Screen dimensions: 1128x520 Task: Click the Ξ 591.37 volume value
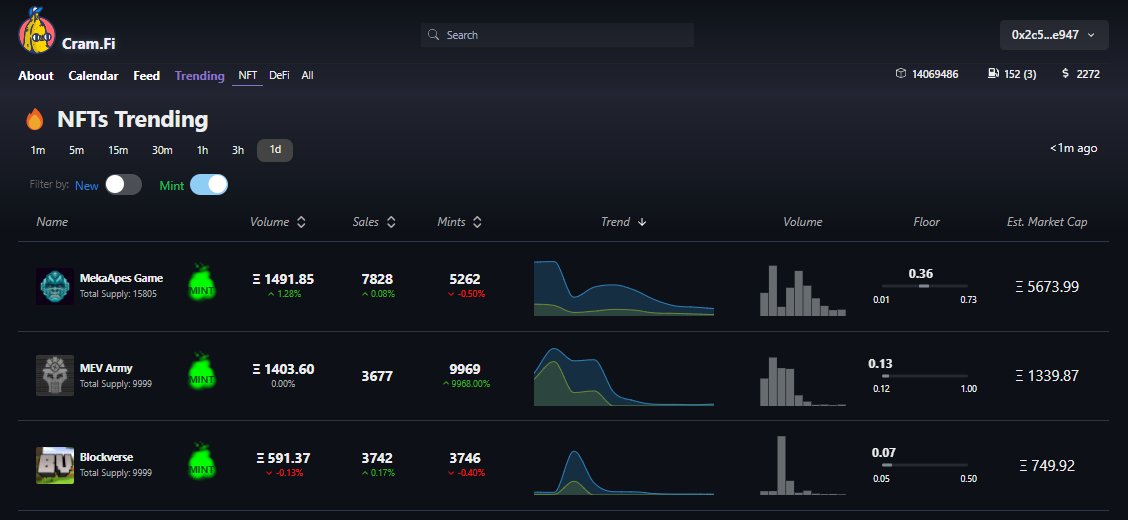coord(283,458)
